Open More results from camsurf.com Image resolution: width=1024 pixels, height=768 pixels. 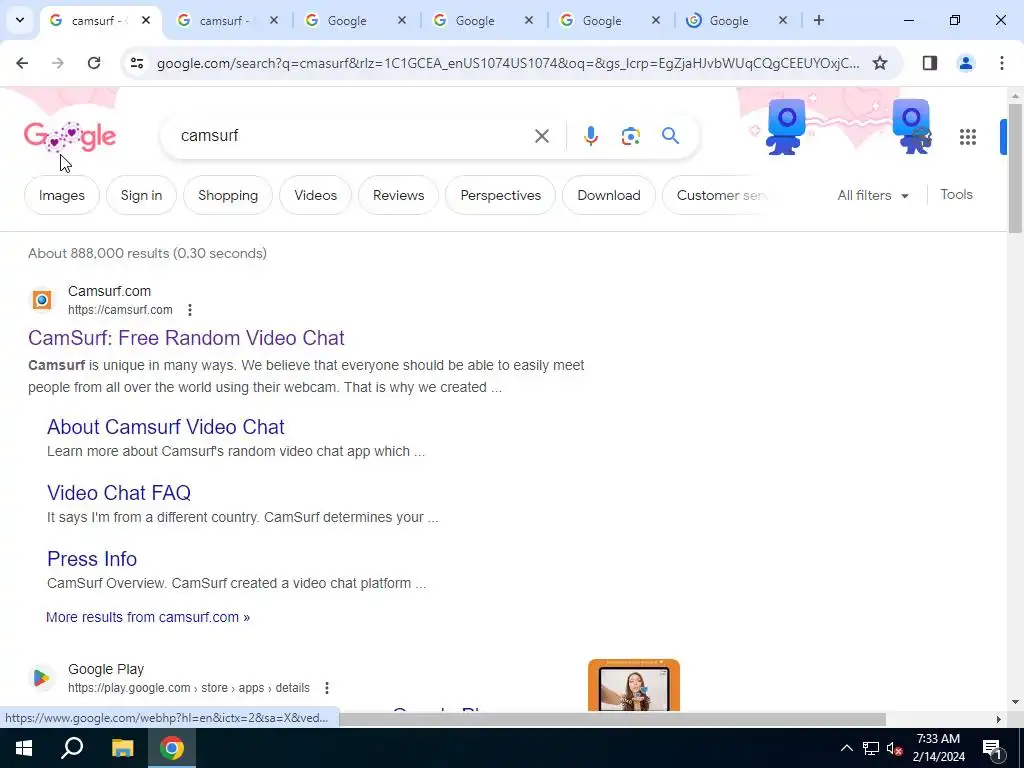click(x=148, y=617)
